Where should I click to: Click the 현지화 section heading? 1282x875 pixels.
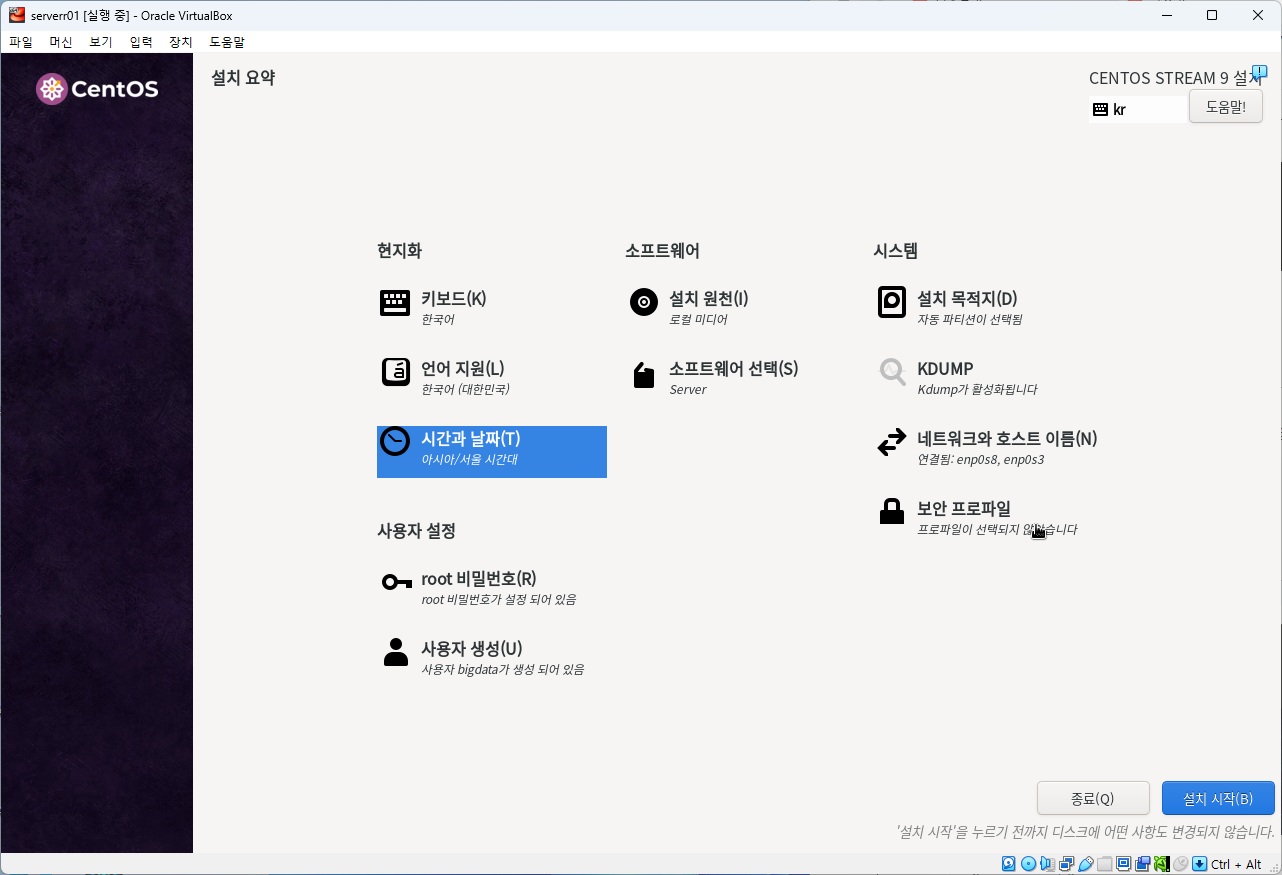tap(399, 250)
